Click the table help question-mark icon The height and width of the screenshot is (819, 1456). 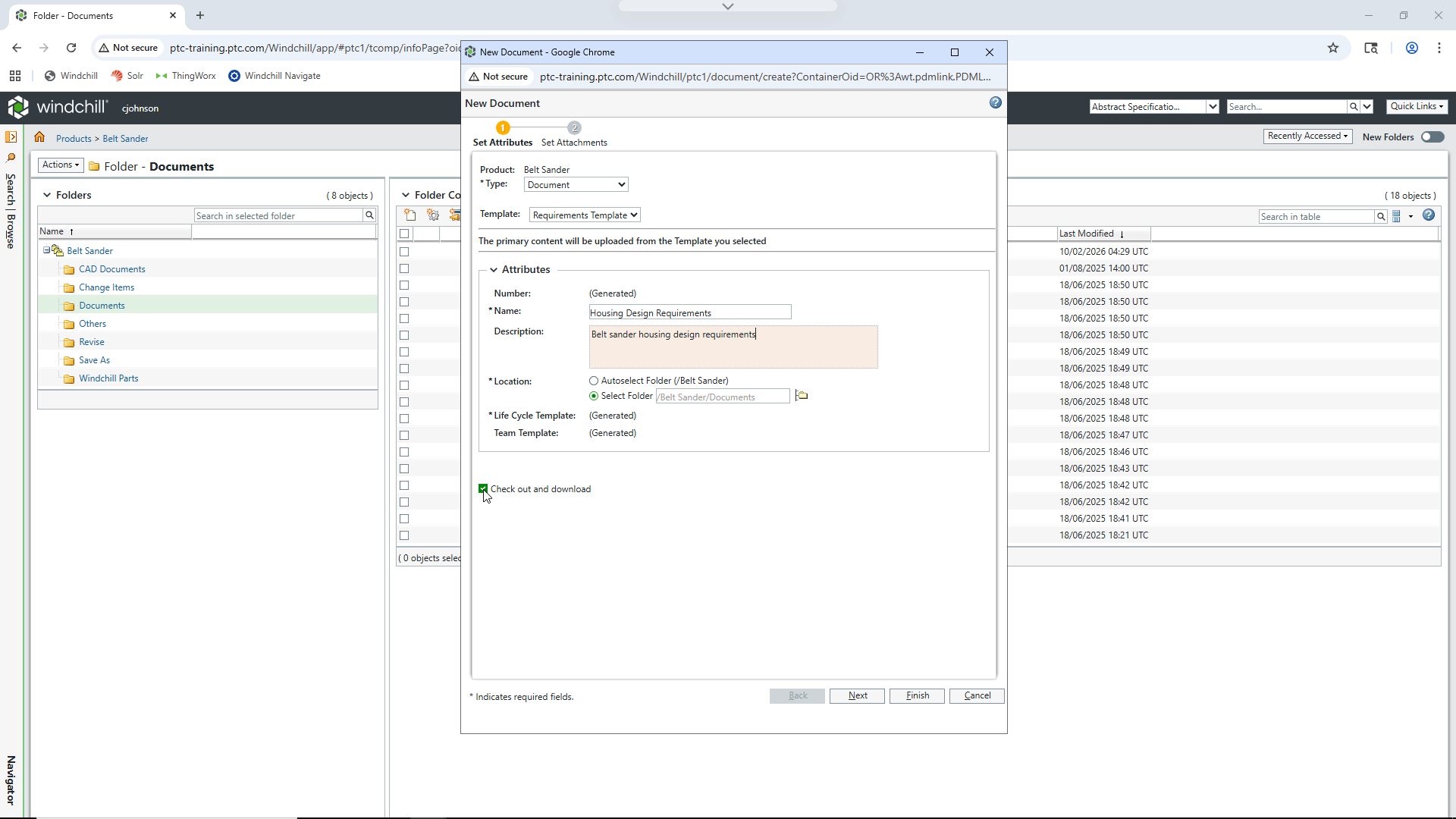(1429, 215)
